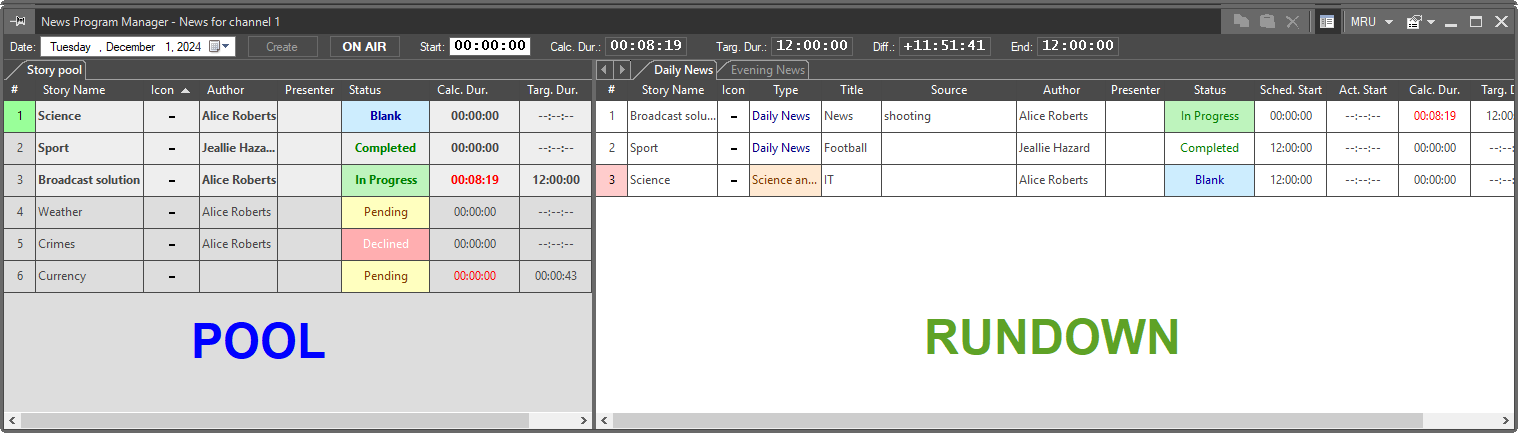Switch to the Evening News tab

(766, 70)
